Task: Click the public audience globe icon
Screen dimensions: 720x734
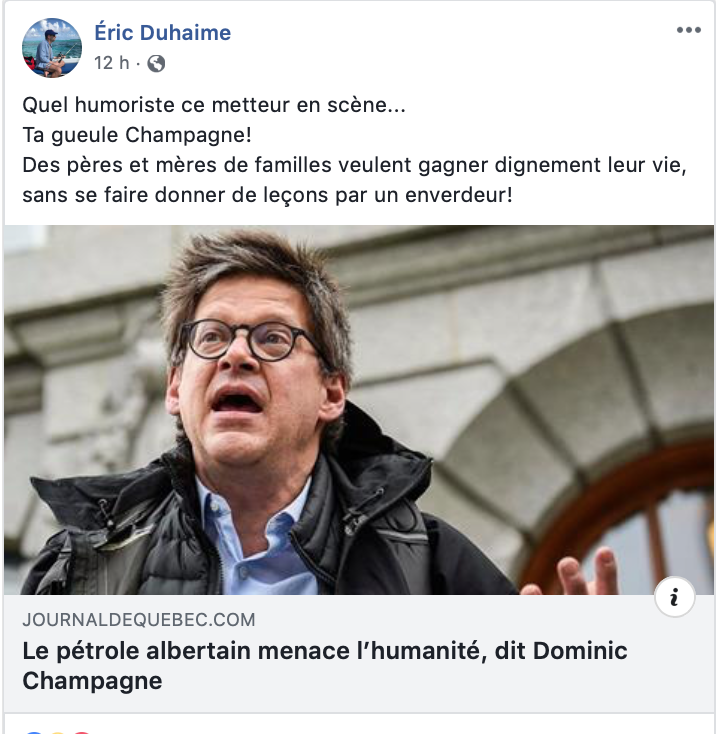Action: [156, 63]
